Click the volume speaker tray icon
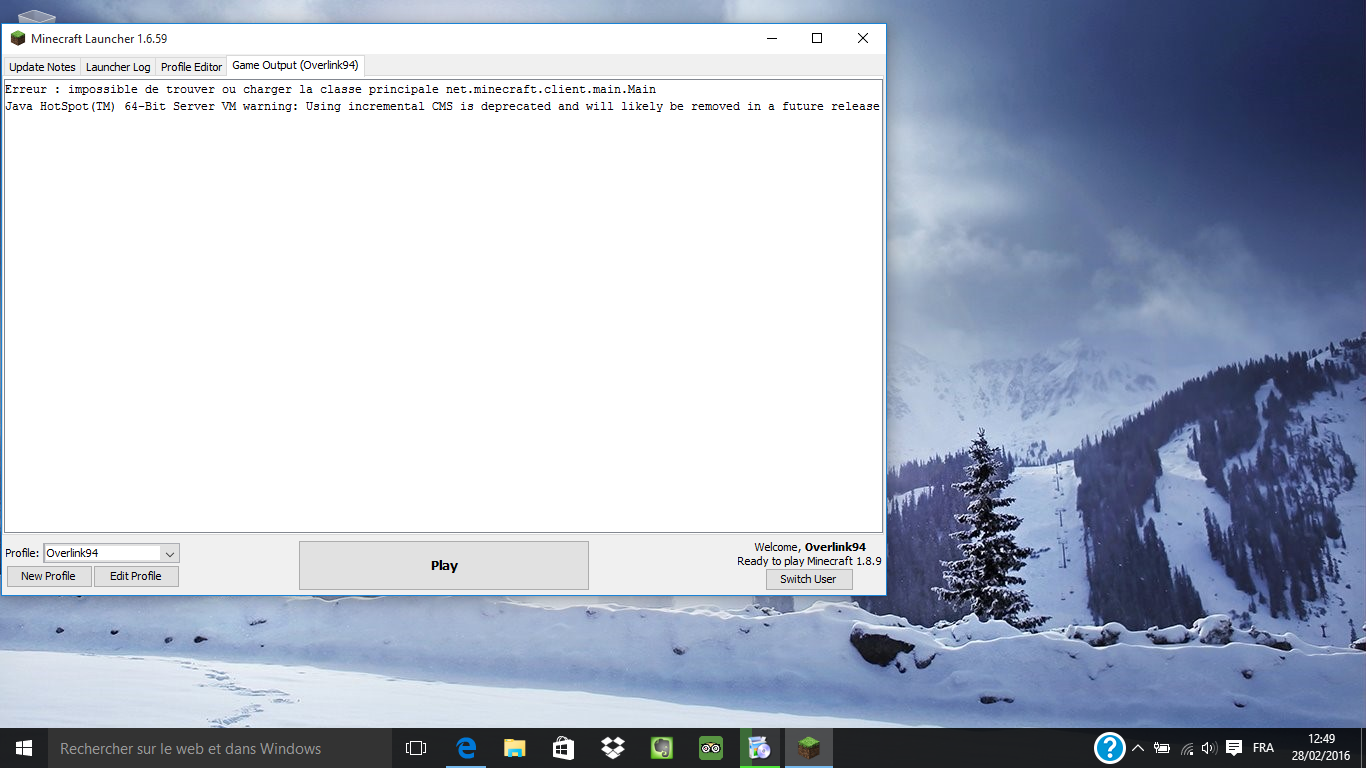The image size is (1366, 768). [x=1209, y=748]
